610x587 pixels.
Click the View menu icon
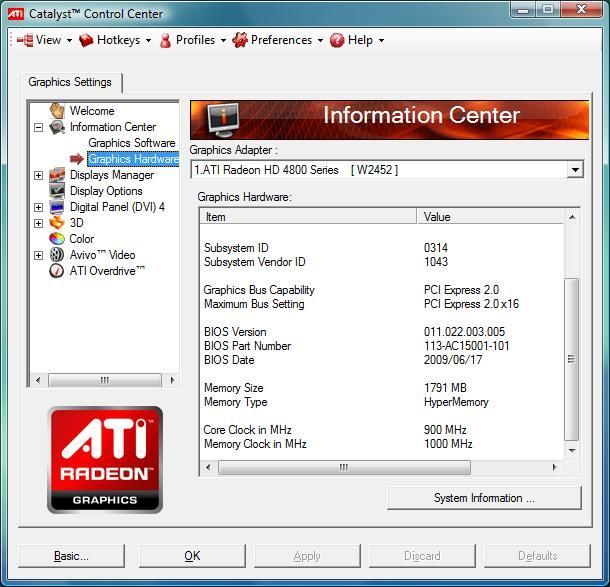click(x=25, y=40)
